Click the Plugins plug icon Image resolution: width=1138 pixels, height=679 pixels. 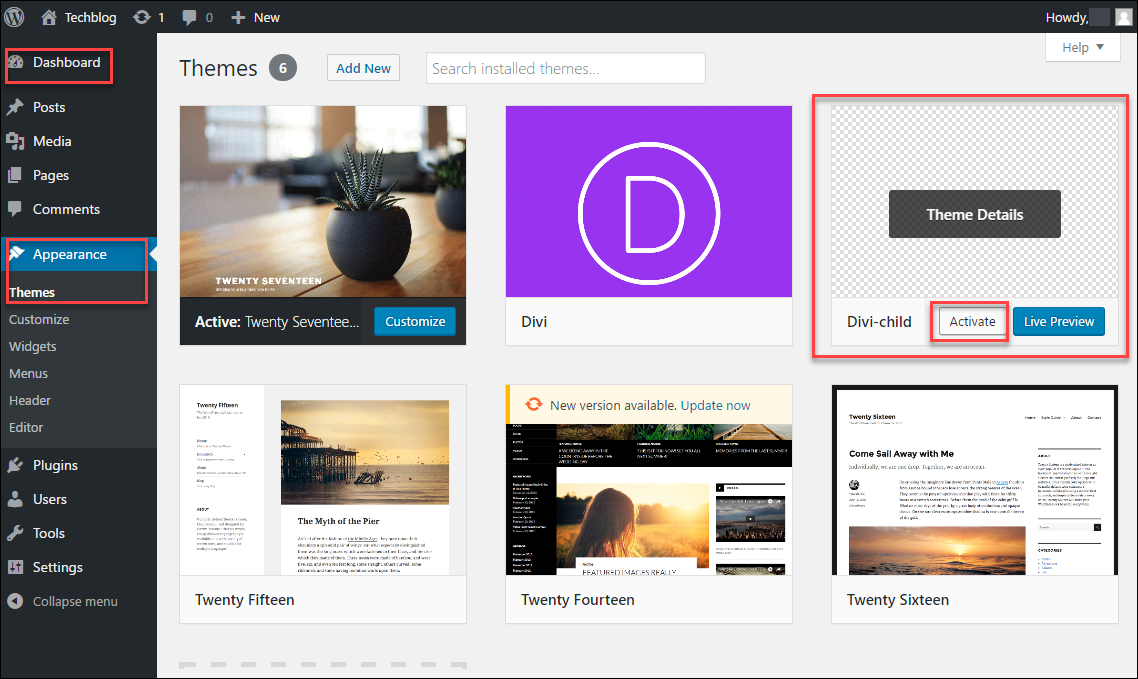point(15,465)
